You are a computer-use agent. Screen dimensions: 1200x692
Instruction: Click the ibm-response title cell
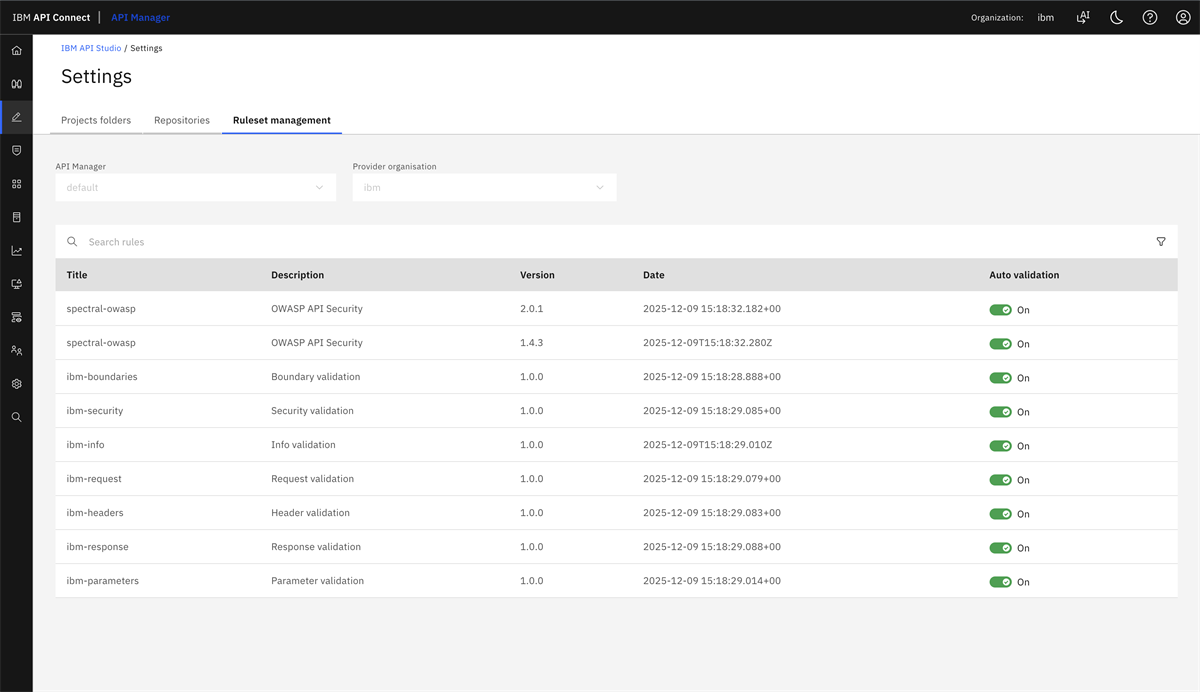click(97, 547)
